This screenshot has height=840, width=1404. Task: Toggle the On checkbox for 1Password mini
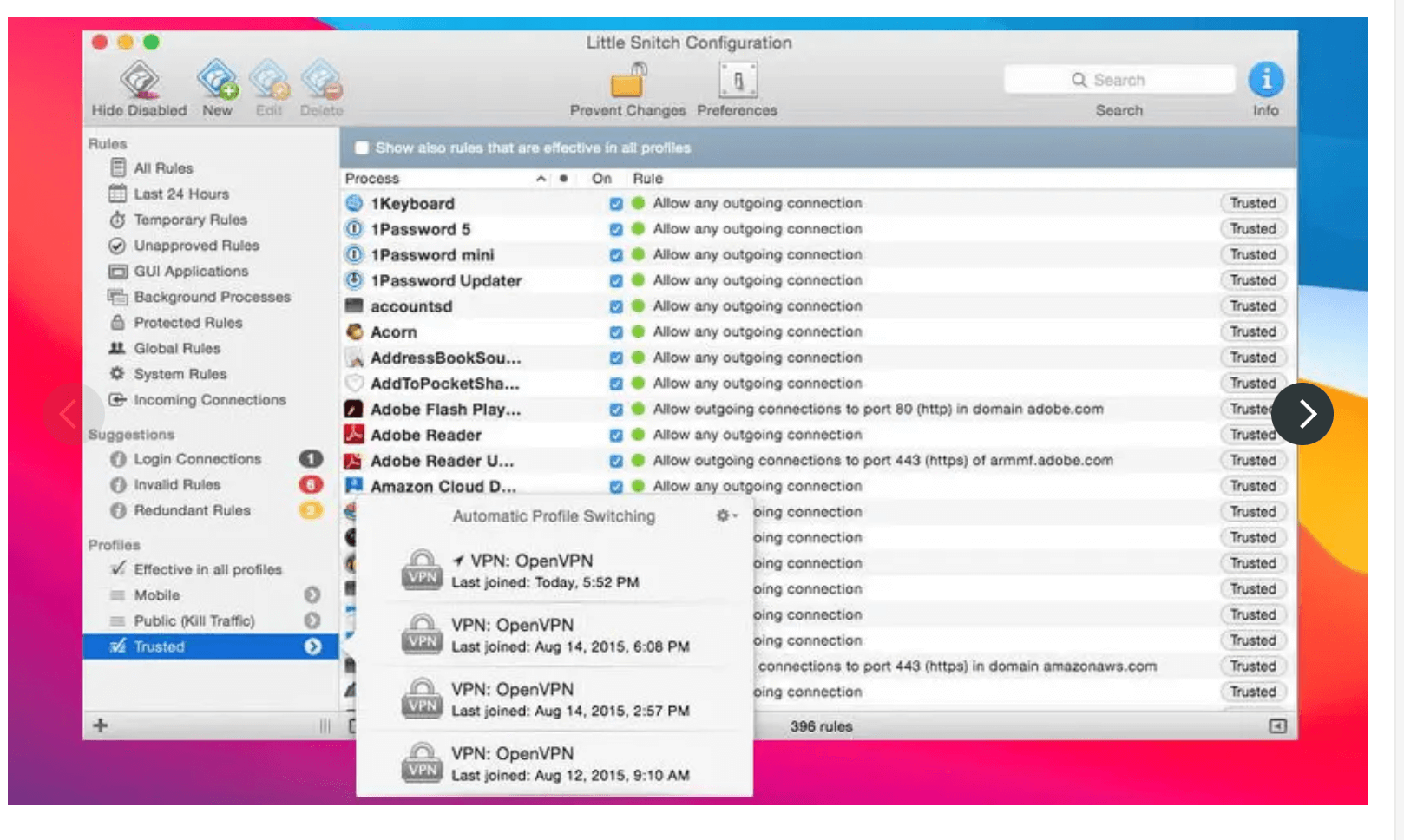[x=616, y=255]
